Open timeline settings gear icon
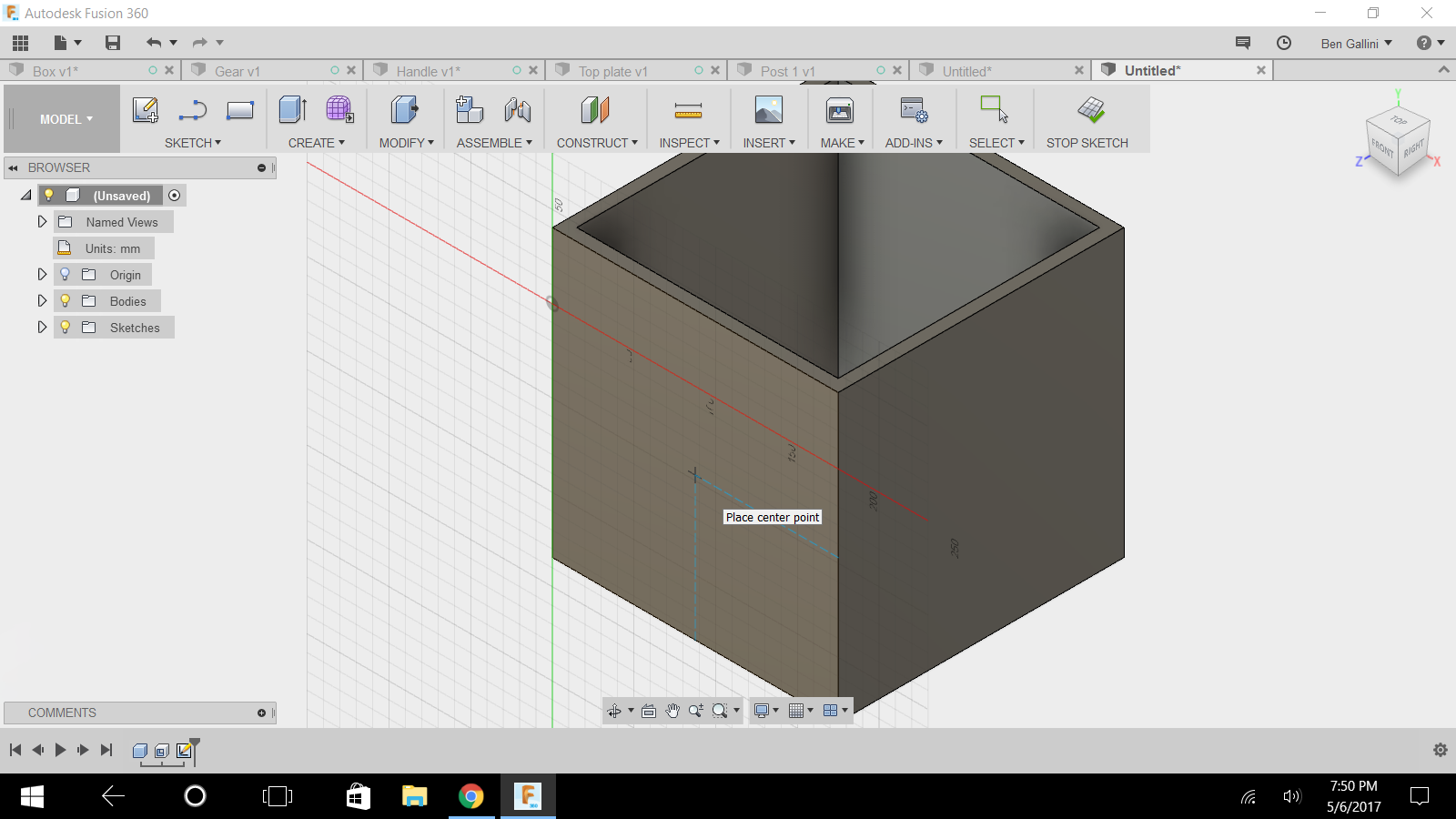Viewport: 1456px width, 819px height. click(1441, 750)
